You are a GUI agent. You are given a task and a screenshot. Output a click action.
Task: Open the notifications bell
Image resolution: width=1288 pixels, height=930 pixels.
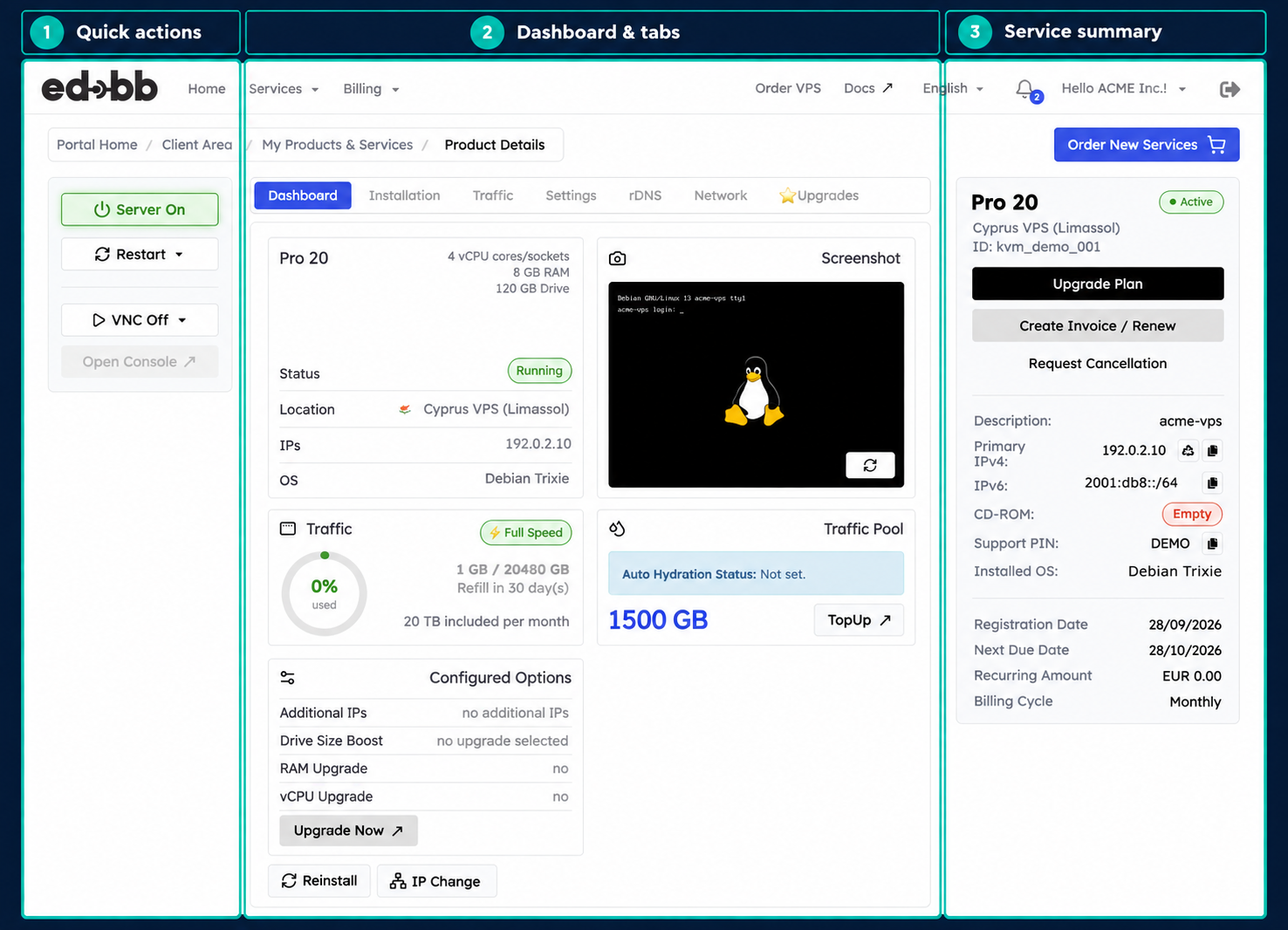1025,89
